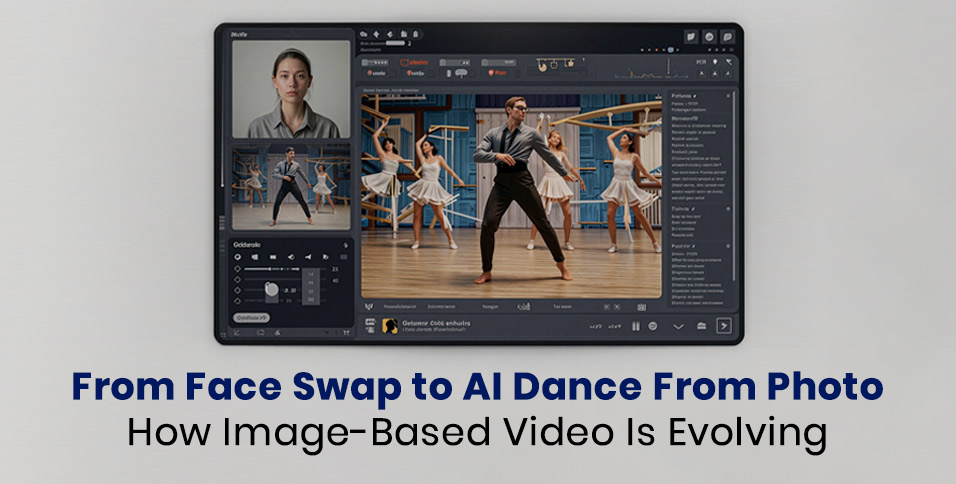
Task: Click the lightning bolt icon in the top toolbar
Action: point(390,34)
